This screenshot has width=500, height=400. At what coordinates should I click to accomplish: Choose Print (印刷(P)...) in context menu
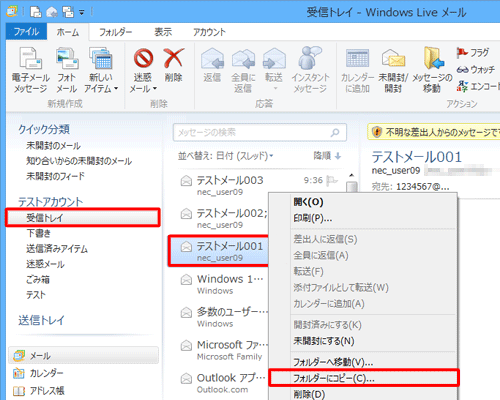coord(363,218)
